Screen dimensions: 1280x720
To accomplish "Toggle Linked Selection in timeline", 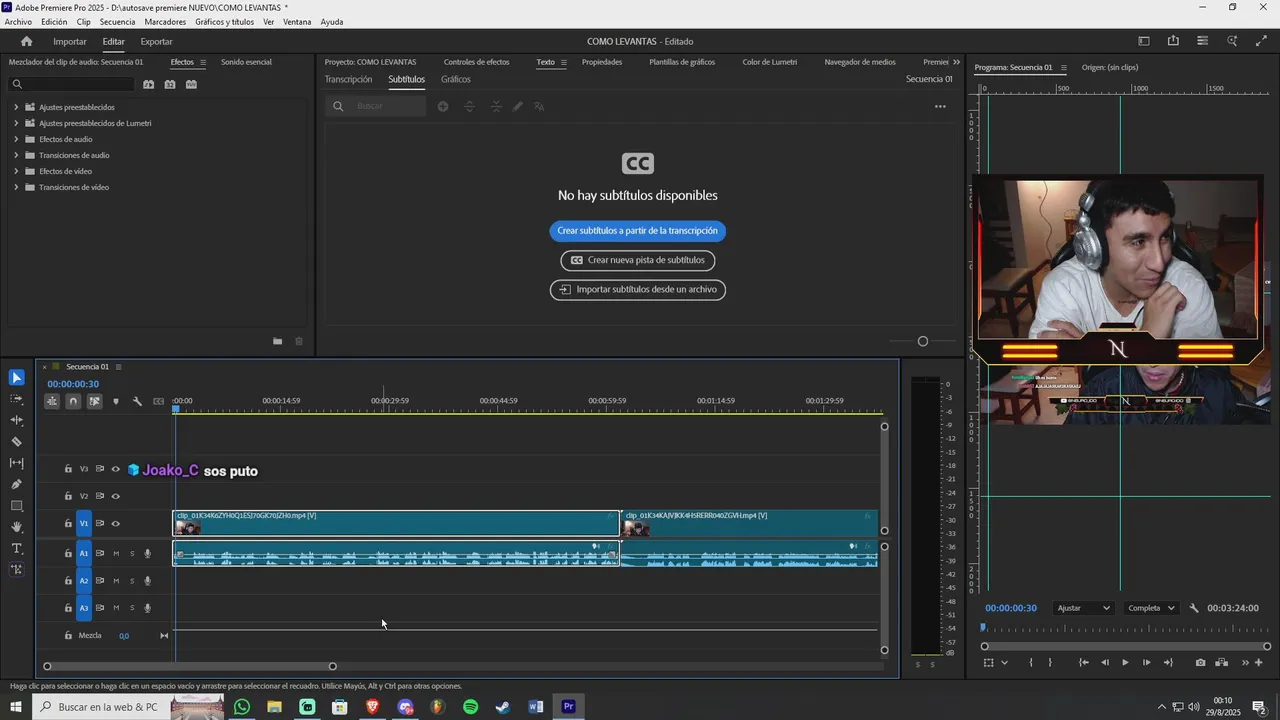I will [94, 401].
